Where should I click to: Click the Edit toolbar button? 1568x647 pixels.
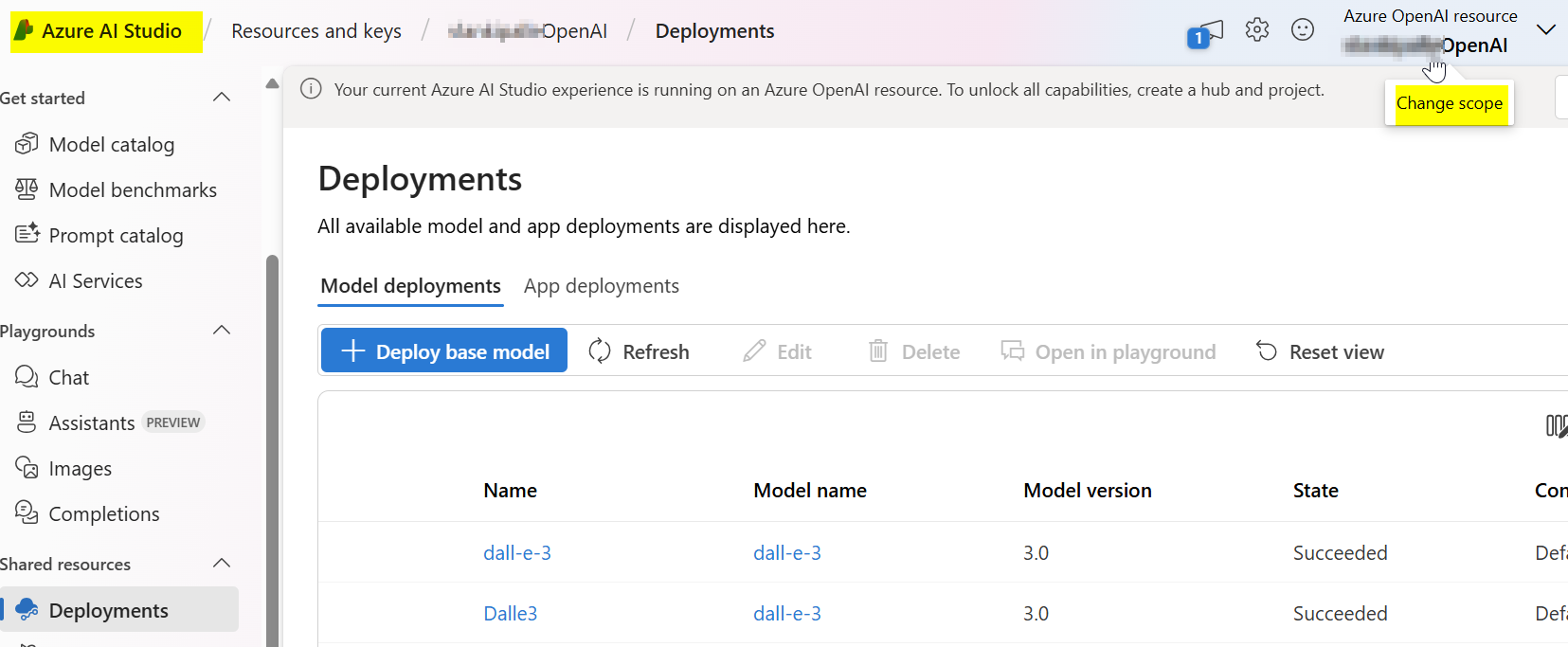click(x=777, y=351)
